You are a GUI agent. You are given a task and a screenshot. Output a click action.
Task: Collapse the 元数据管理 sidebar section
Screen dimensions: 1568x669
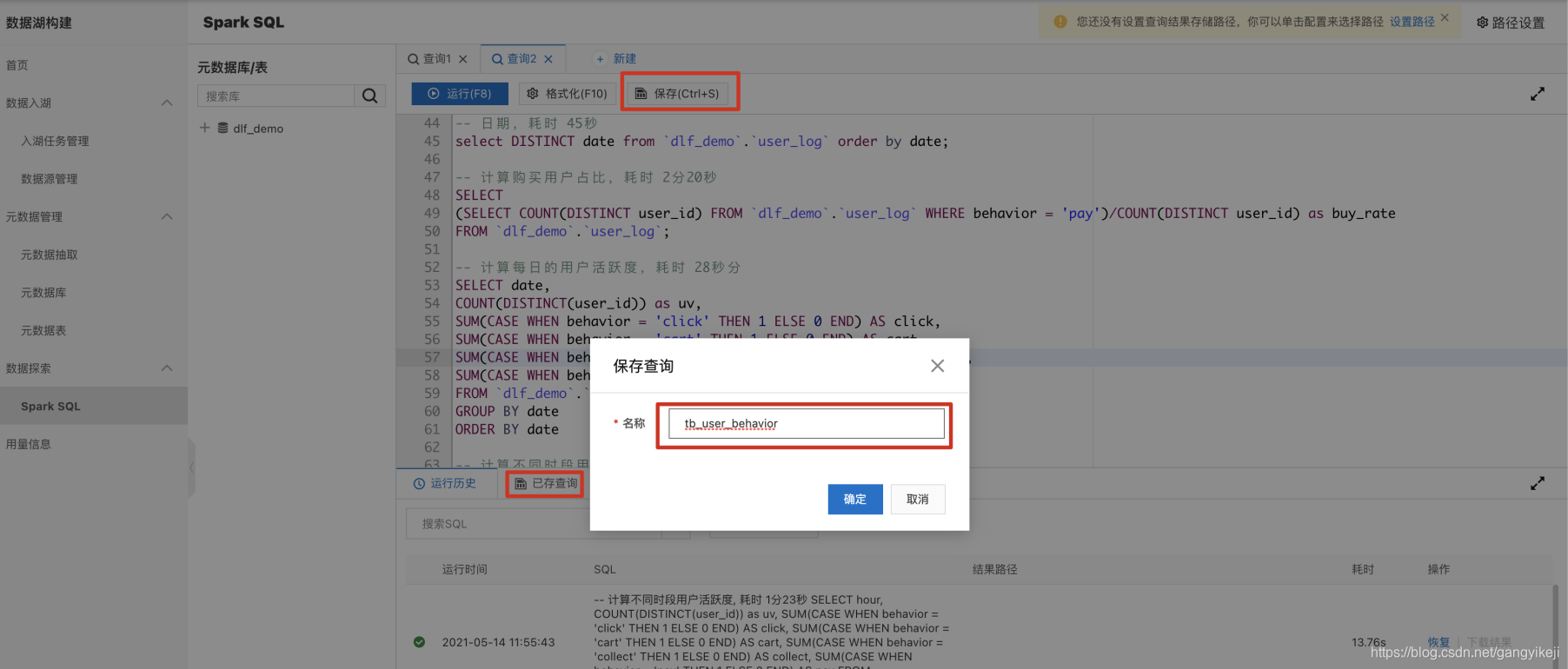click(167, 216)
